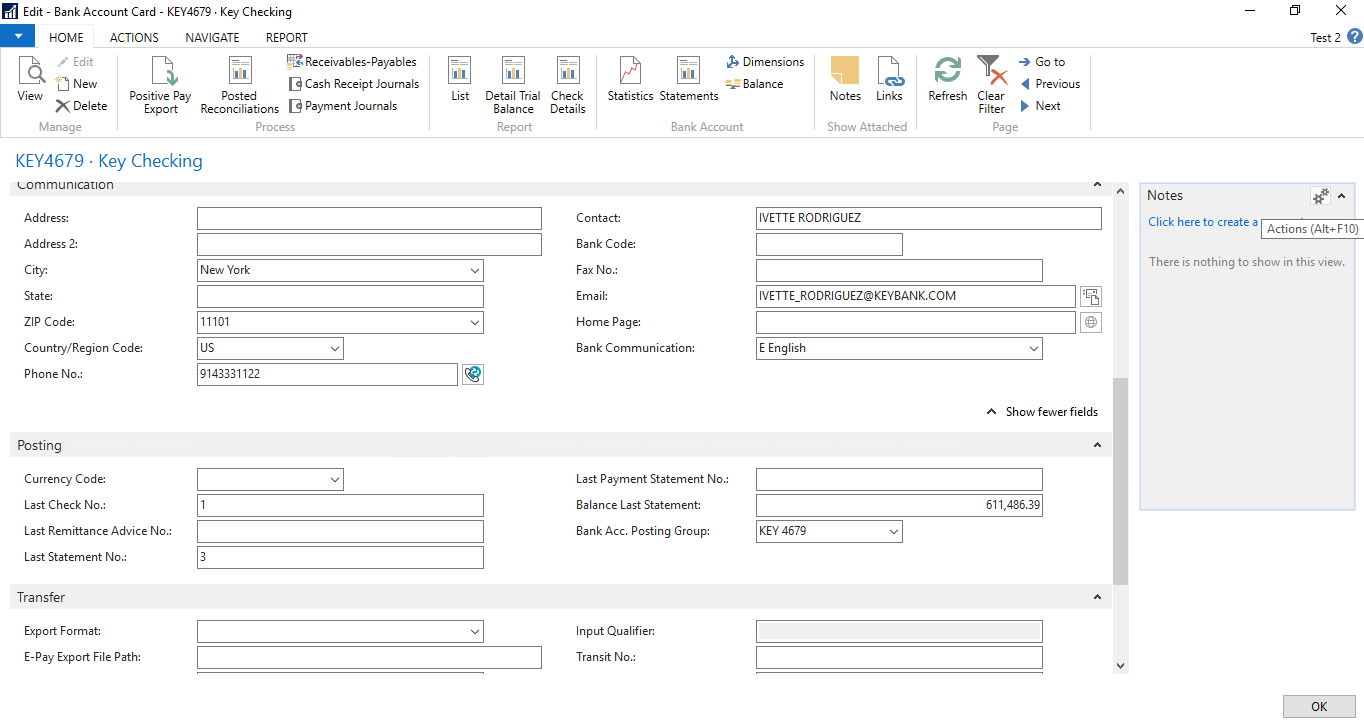The width and height of the screenshot is (1364, 723).
Task: Clear Filter on the page
Action: point(991,85)
